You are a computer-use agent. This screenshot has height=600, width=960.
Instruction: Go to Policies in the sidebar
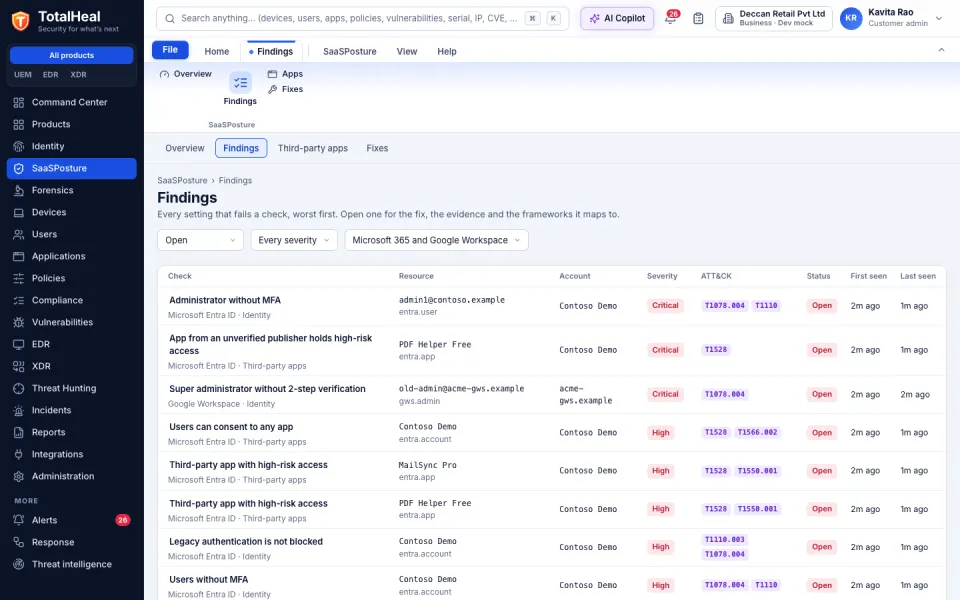[x=72, y=279]
